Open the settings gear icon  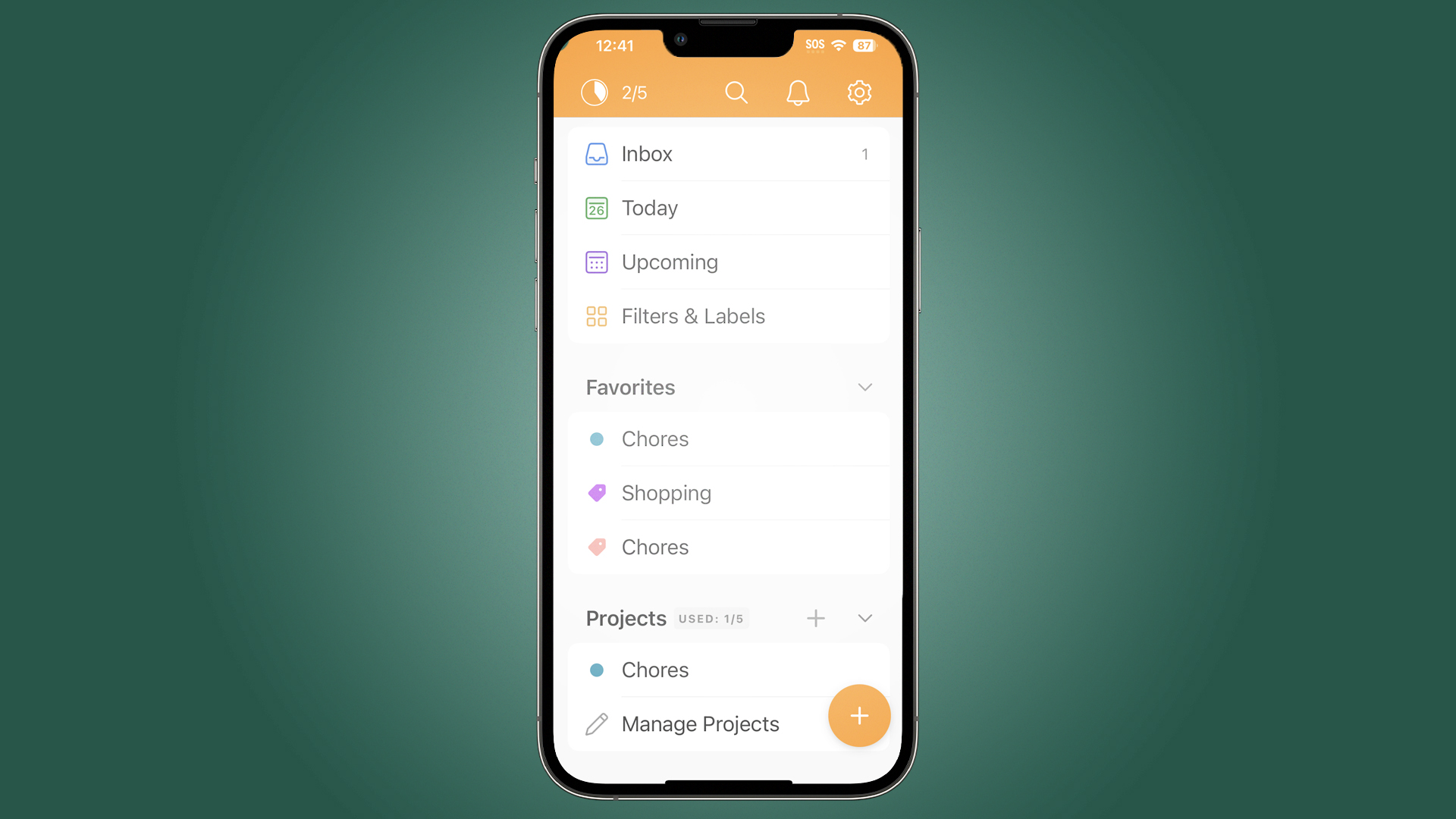click(858, 92)
